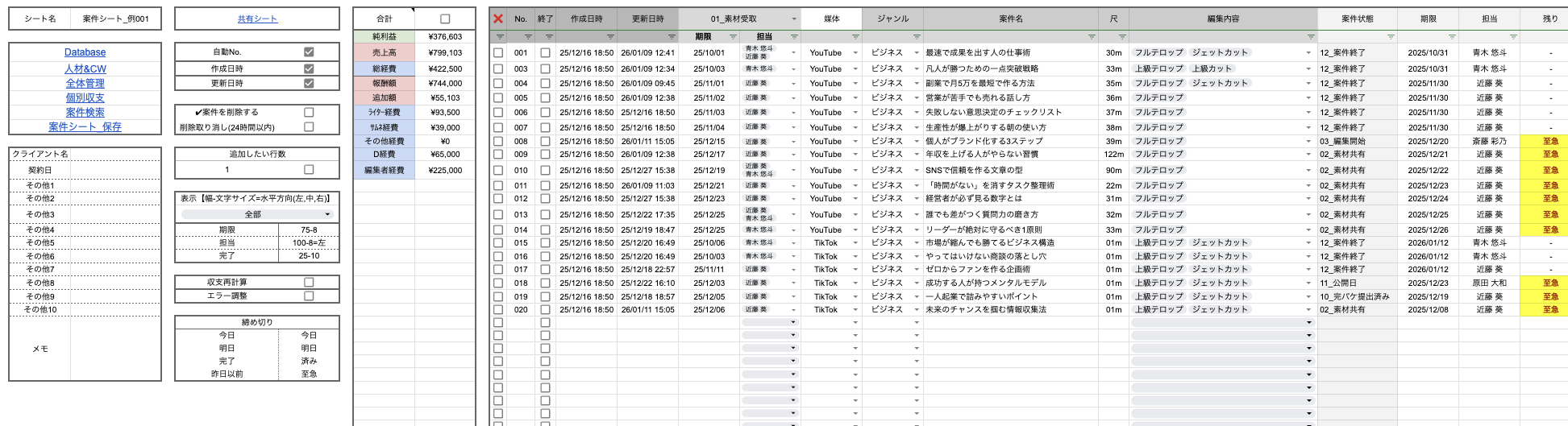Image resolution: width=1568 pixels, height=426 pixels.
Task: Click filter icon under 作成日時 column
Action: pos(610,37)
